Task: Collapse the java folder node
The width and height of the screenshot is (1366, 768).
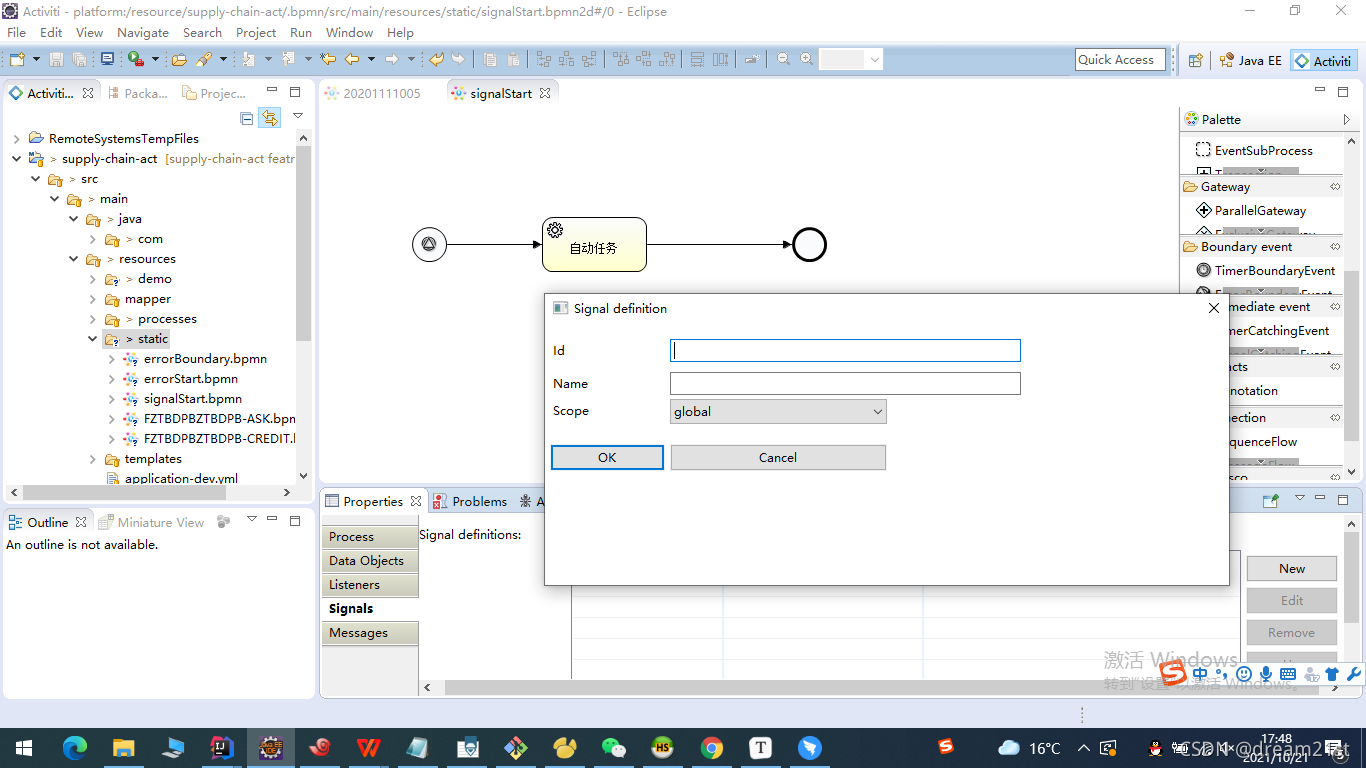Action: tap(74, 219)
